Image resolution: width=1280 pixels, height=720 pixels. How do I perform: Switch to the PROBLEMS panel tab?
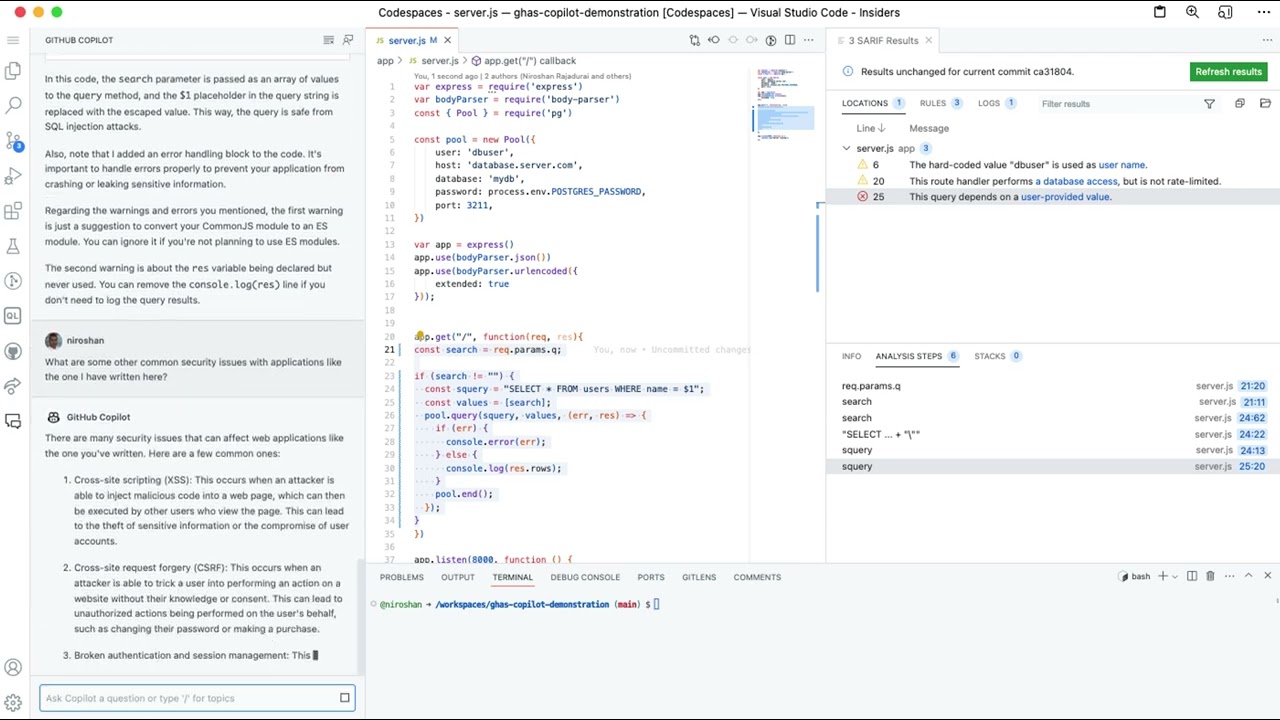401,577
